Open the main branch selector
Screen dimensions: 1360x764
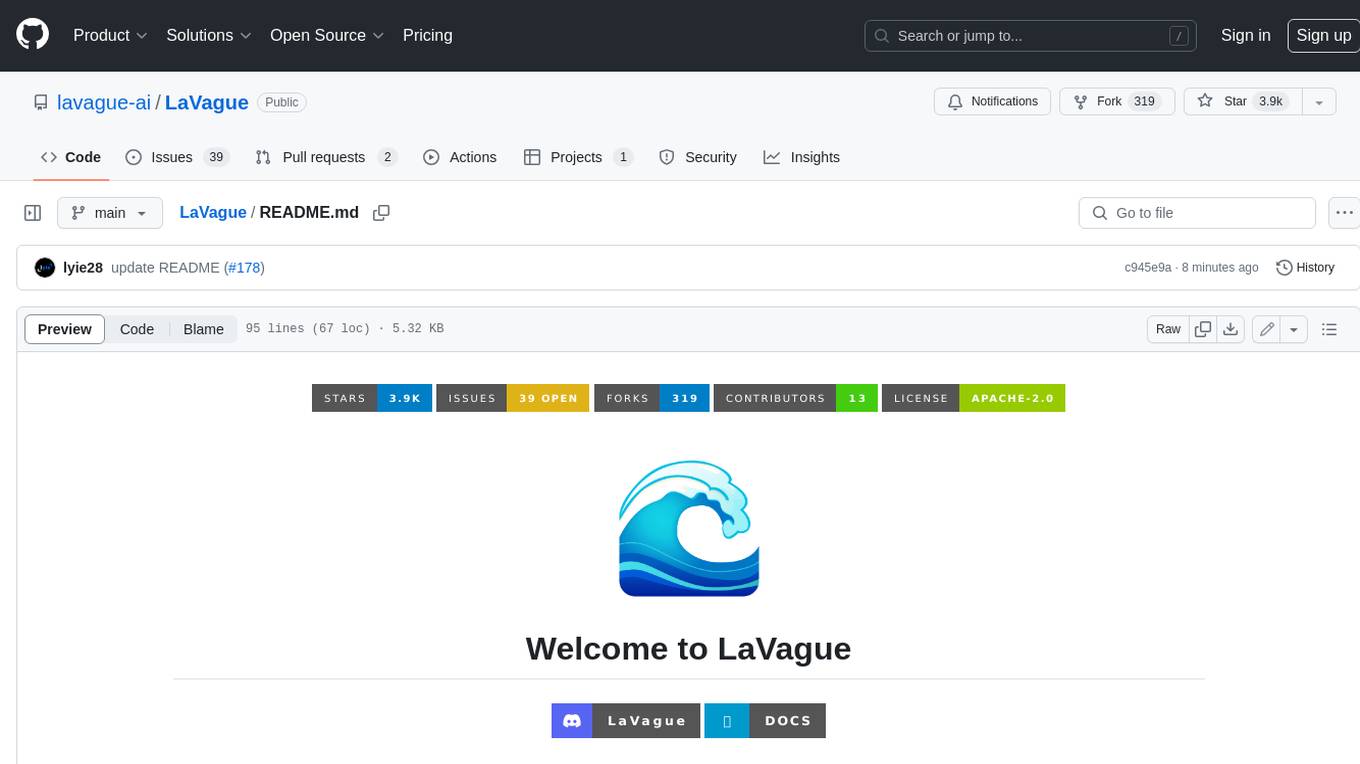[109, 213]
